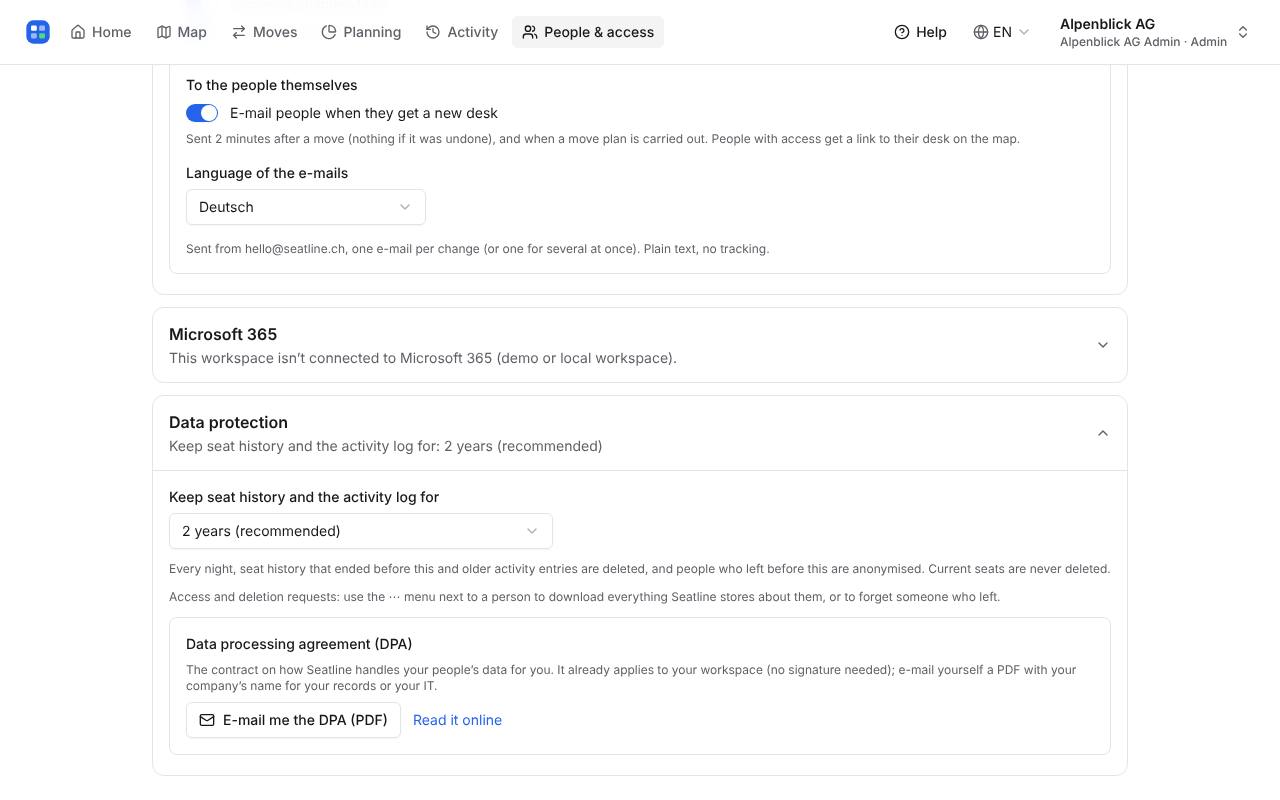Click the globe language icon
Viewport: 1280px width, 800px height.
(981, 32)
